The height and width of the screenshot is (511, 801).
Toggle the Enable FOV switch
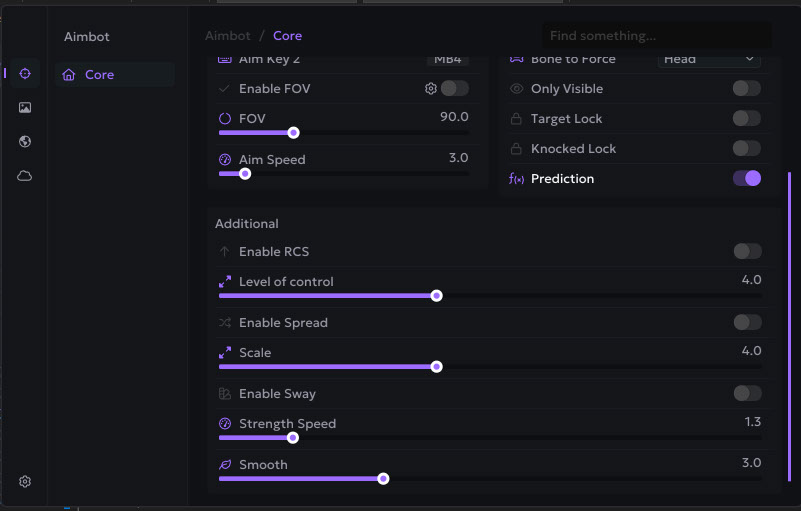point(454,89)
